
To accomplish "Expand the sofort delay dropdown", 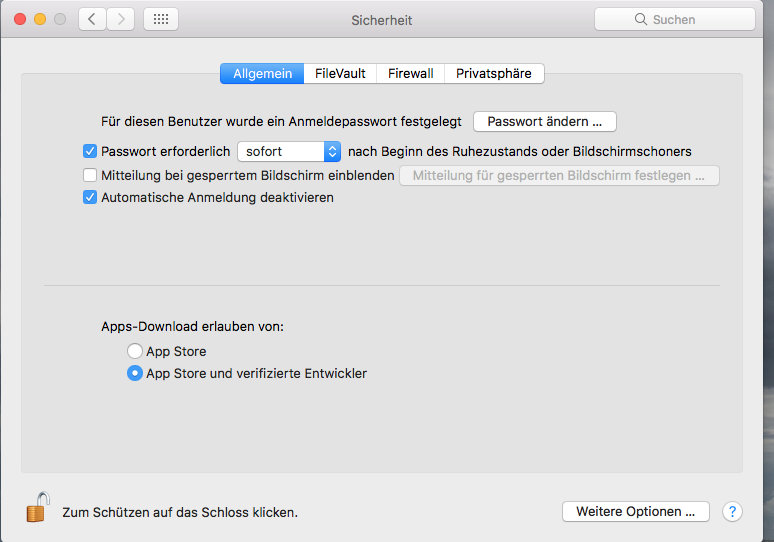I will (290, 152).
